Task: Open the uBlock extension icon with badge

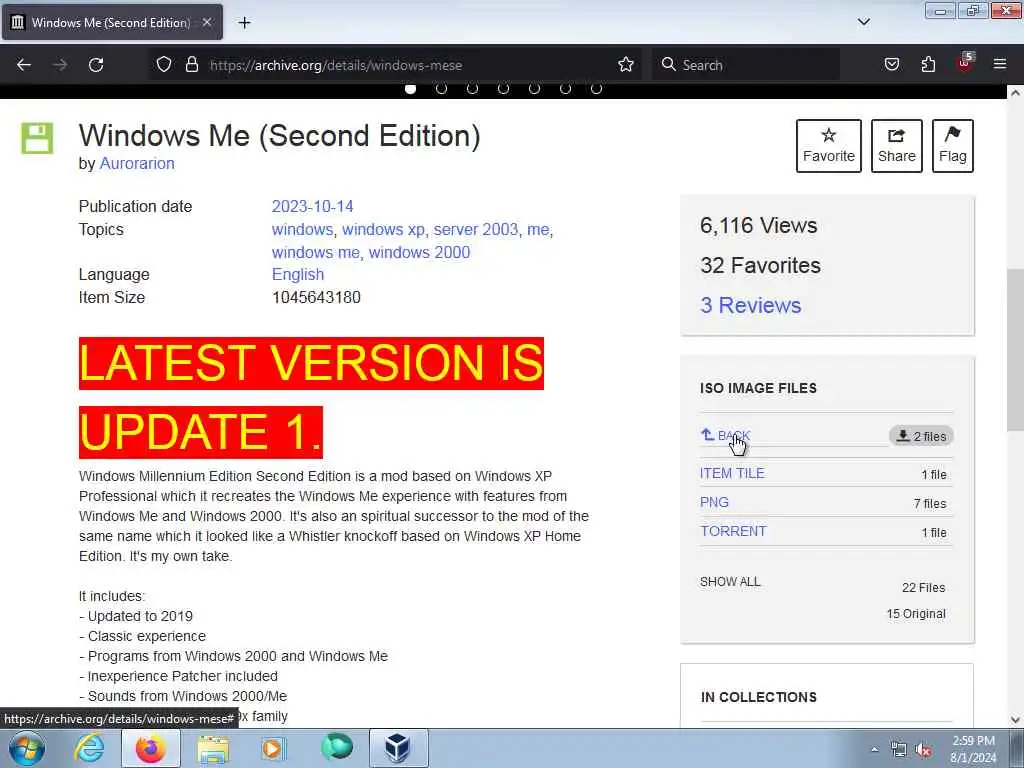Action: click(965, 63)
